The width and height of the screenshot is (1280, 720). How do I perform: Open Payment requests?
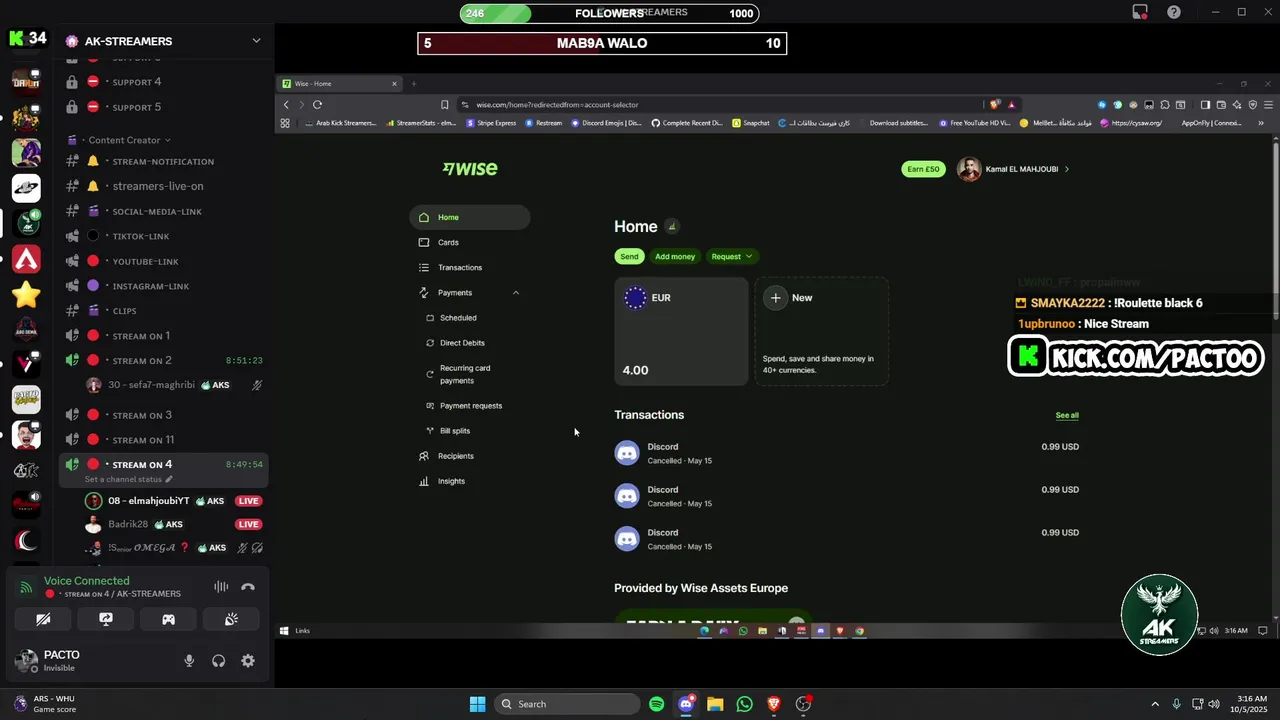point(469,406)
